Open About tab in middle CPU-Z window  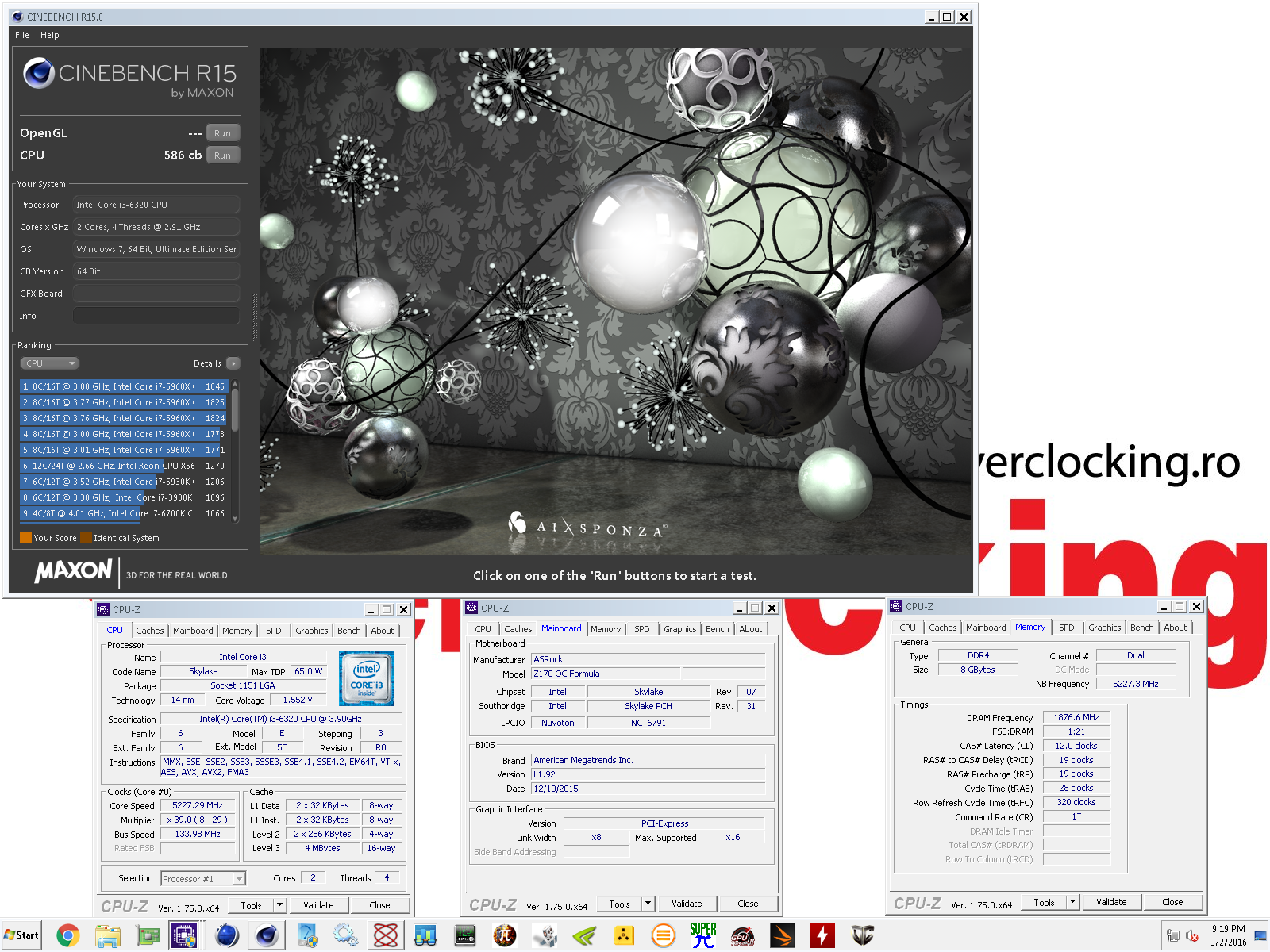coord(751,629)
